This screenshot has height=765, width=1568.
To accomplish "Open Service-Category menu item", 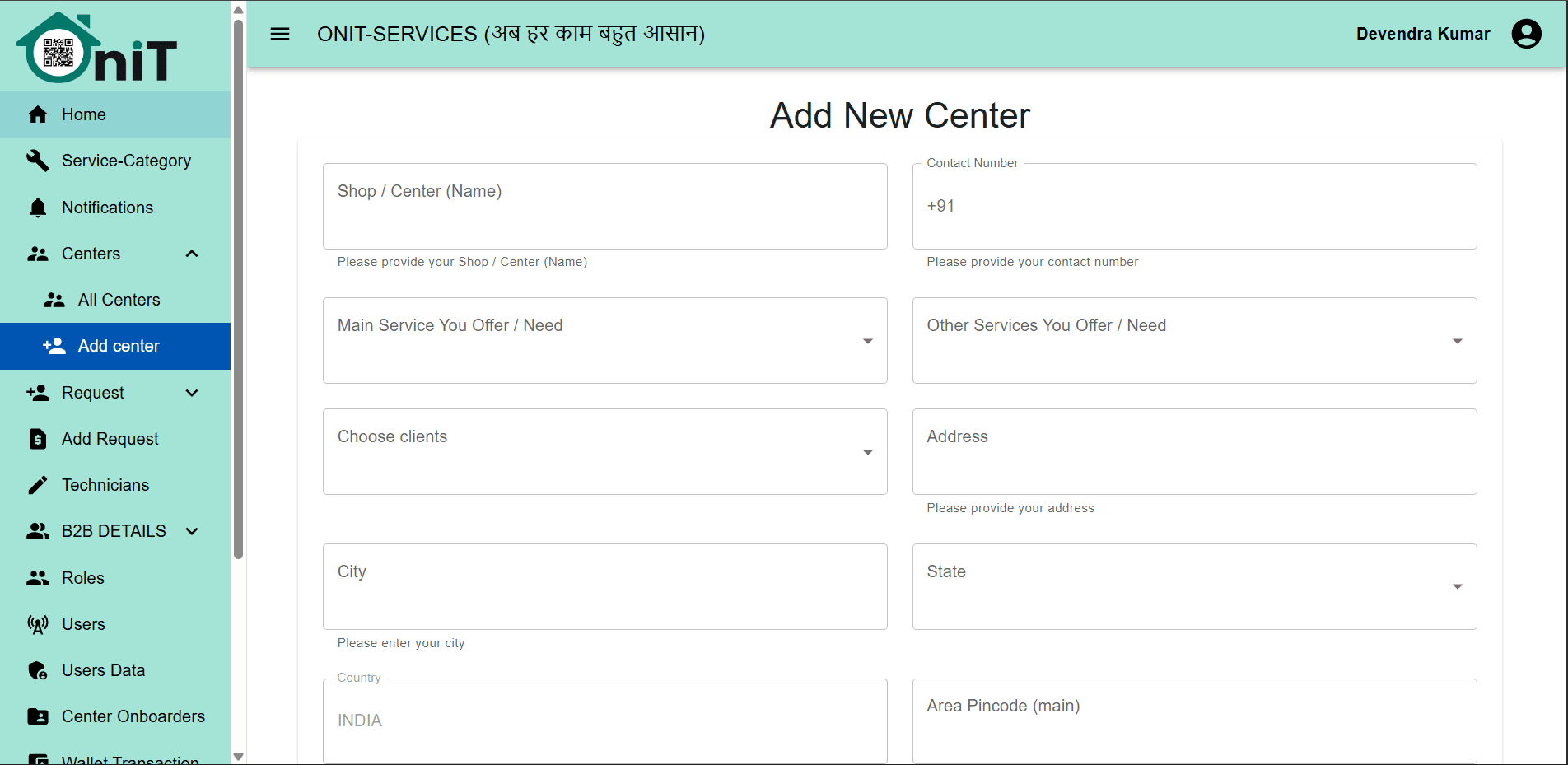I will tap(115, 161).
